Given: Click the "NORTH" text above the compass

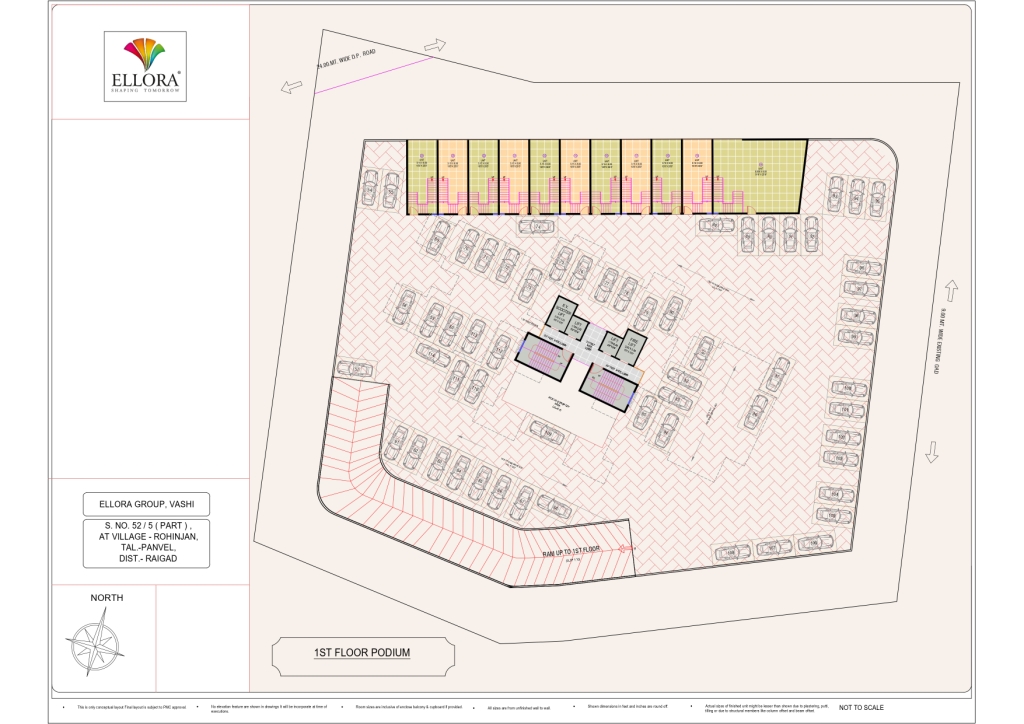Looking at the screenshot, I should point(106,598).
